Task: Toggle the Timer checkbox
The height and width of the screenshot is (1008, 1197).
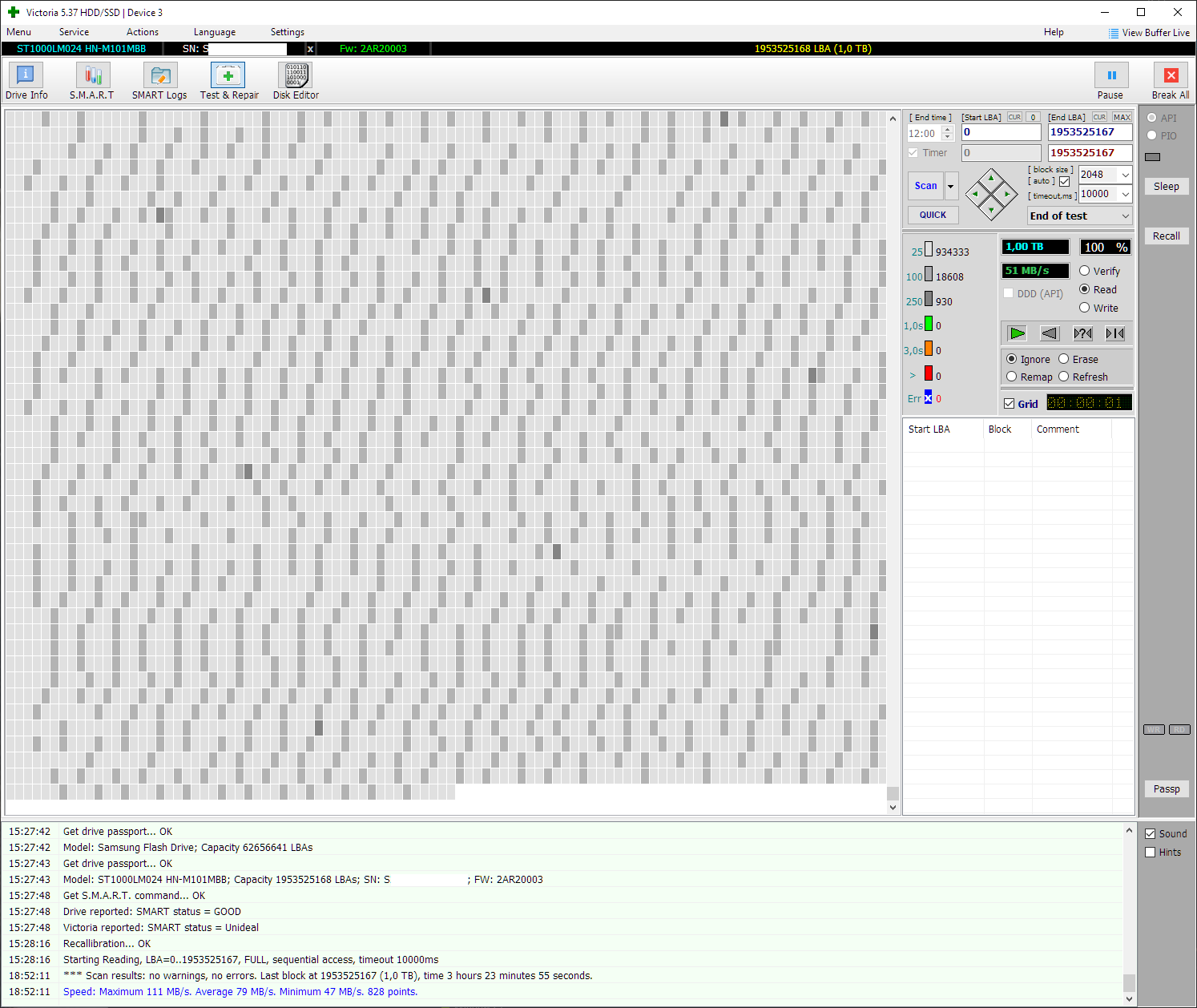Action: 913,152
